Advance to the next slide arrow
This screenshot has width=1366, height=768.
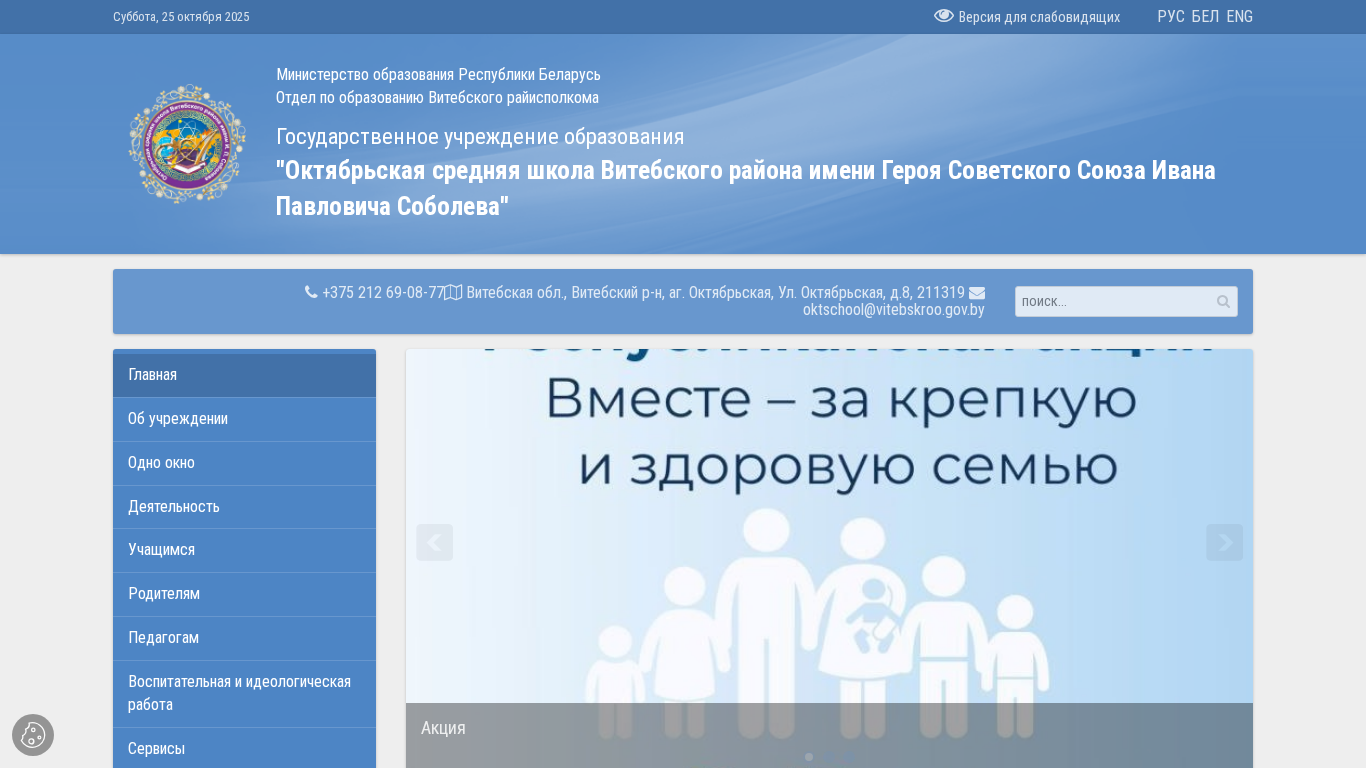pos(1224,542)
